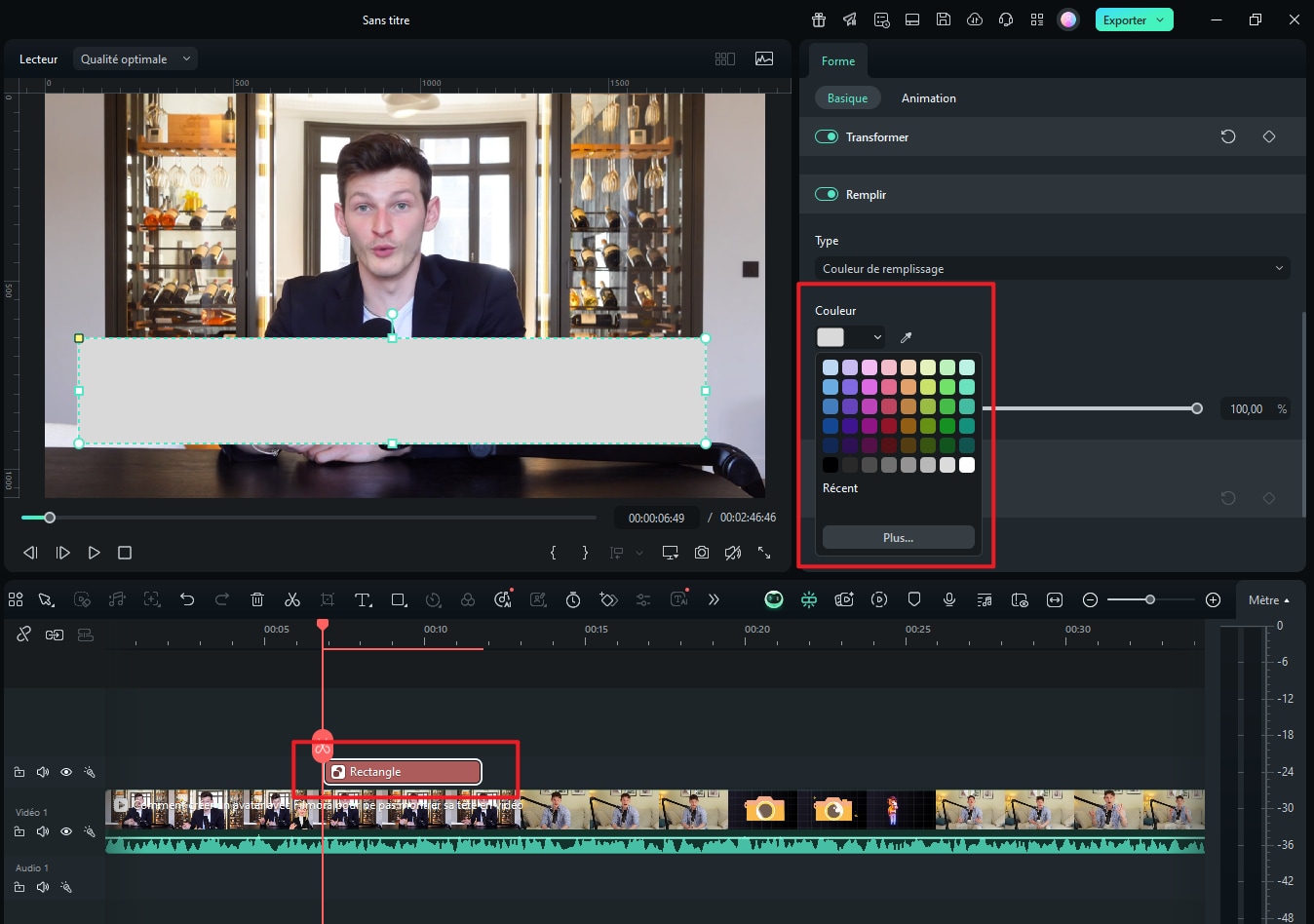
Task: Click the preview progress bar handle
Action: click(50, 518)
